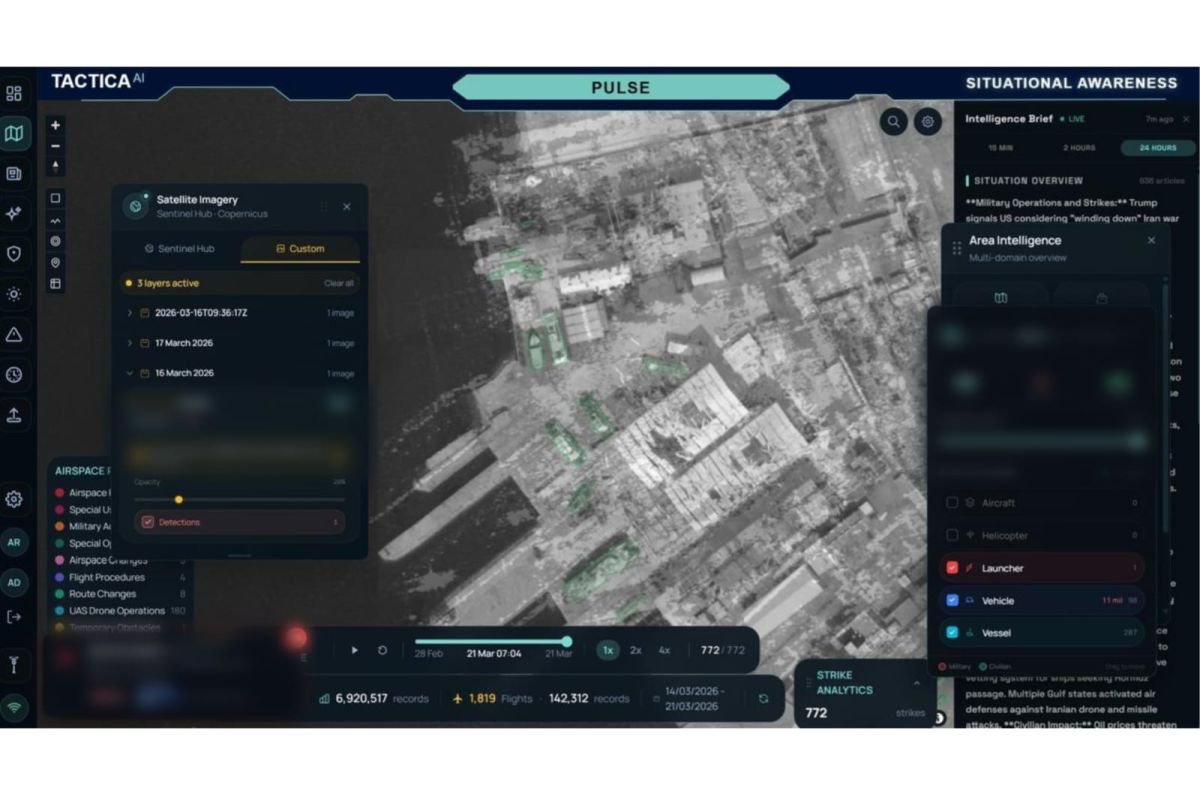This screenshot has width=1200, height=800.
Task: Set playback speed to 2x
Action: (x=636, y=650)
